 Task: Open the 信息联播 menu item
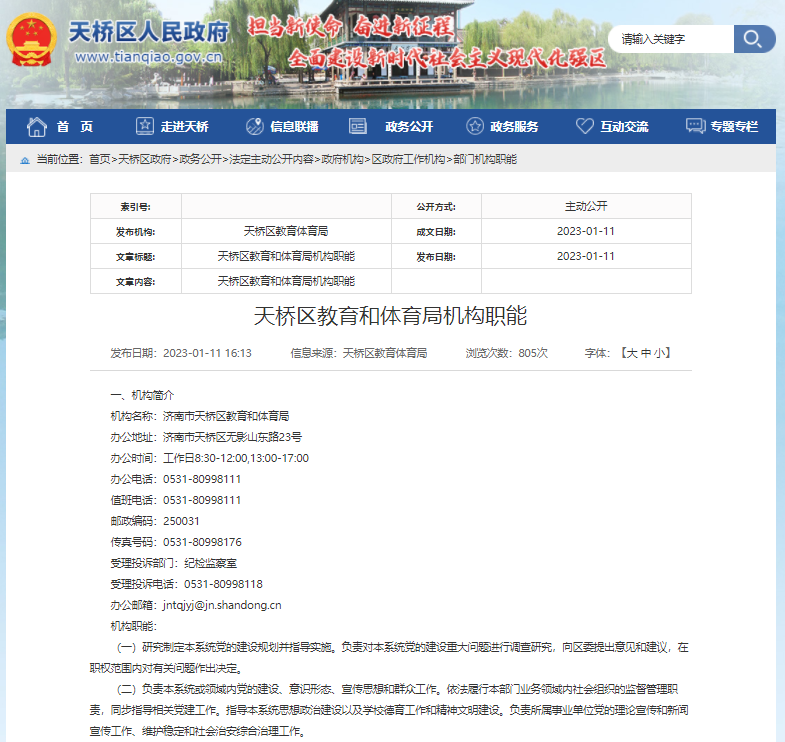[x=294, y=127]
